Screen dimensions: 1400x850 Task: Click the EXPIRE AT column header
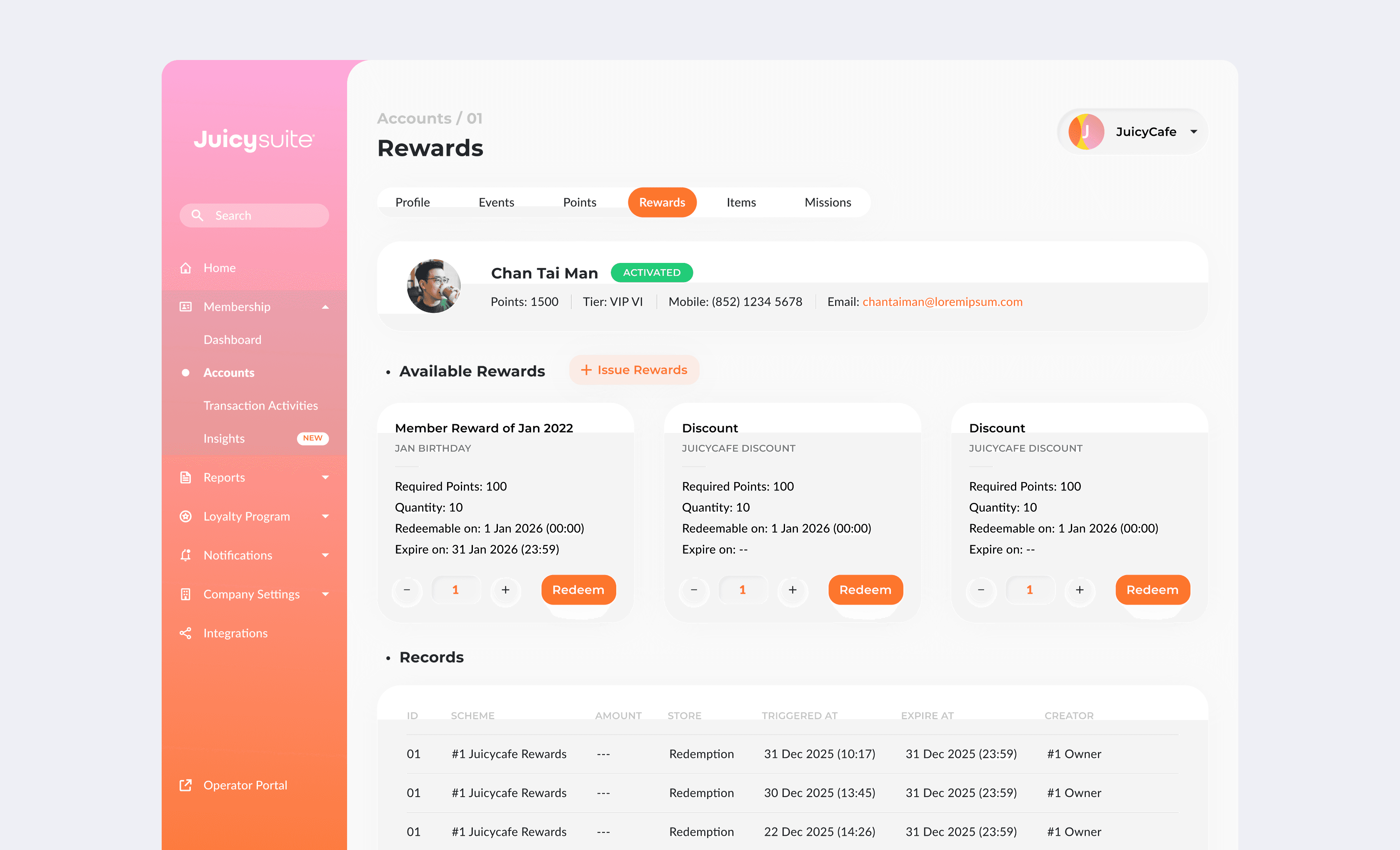pos(927,716)
